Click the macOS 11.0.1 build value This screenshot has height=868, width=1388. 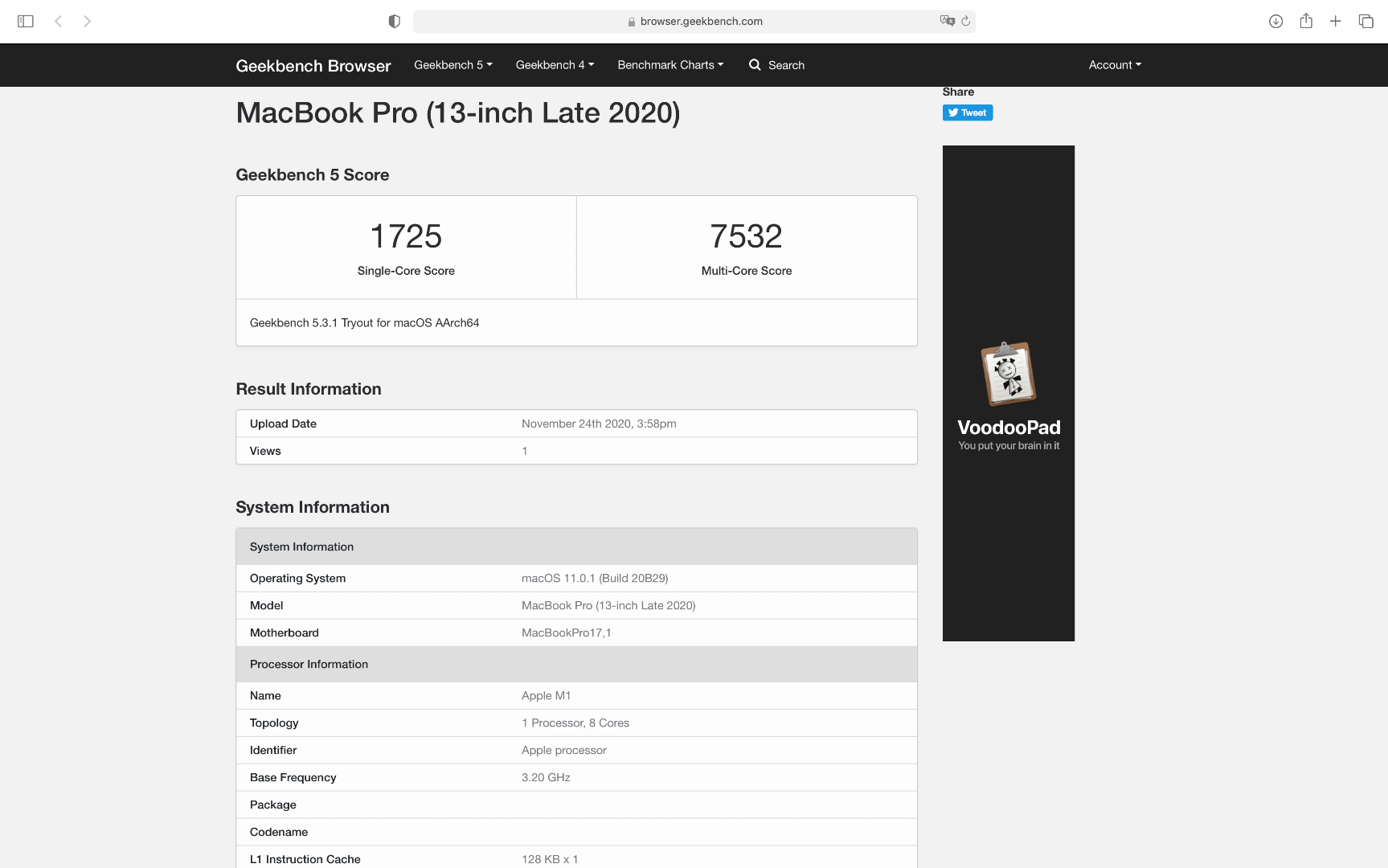click(x=595, y=578)
